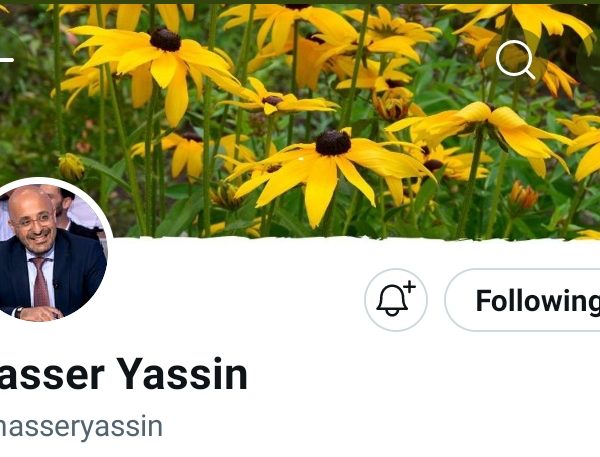Click blank area between name and Following

tap(306, 373)
